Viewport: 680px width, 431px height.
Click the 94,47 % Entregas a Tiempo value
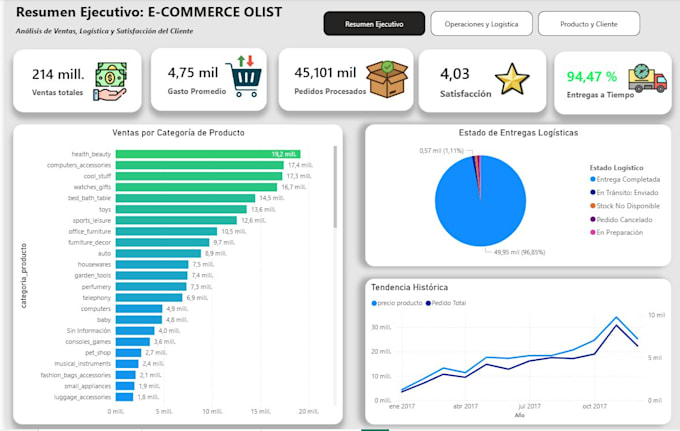pos(592,77)
